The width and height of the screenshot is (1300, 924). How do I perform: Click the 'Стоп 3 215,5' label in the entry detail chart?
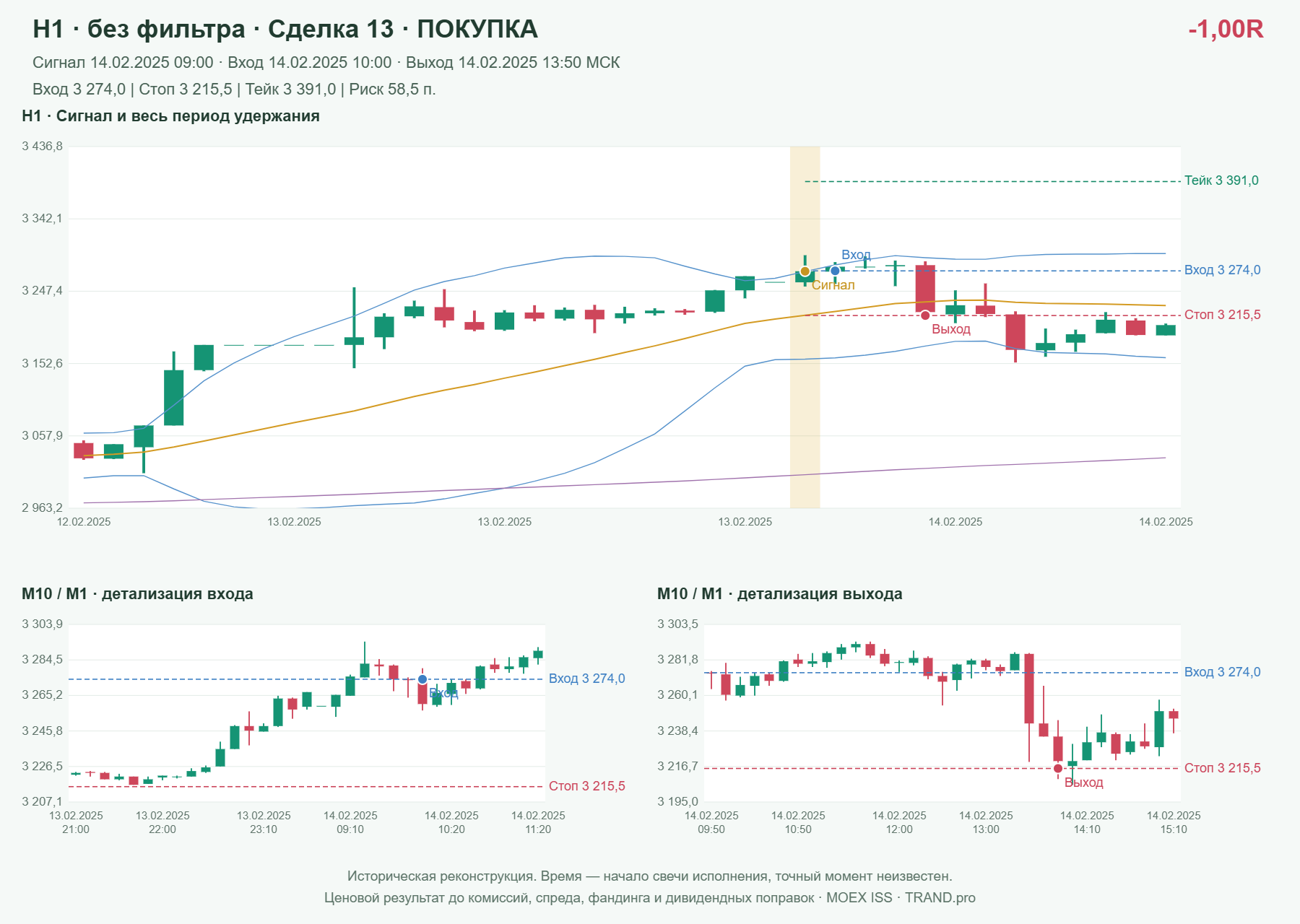(586, 786)
